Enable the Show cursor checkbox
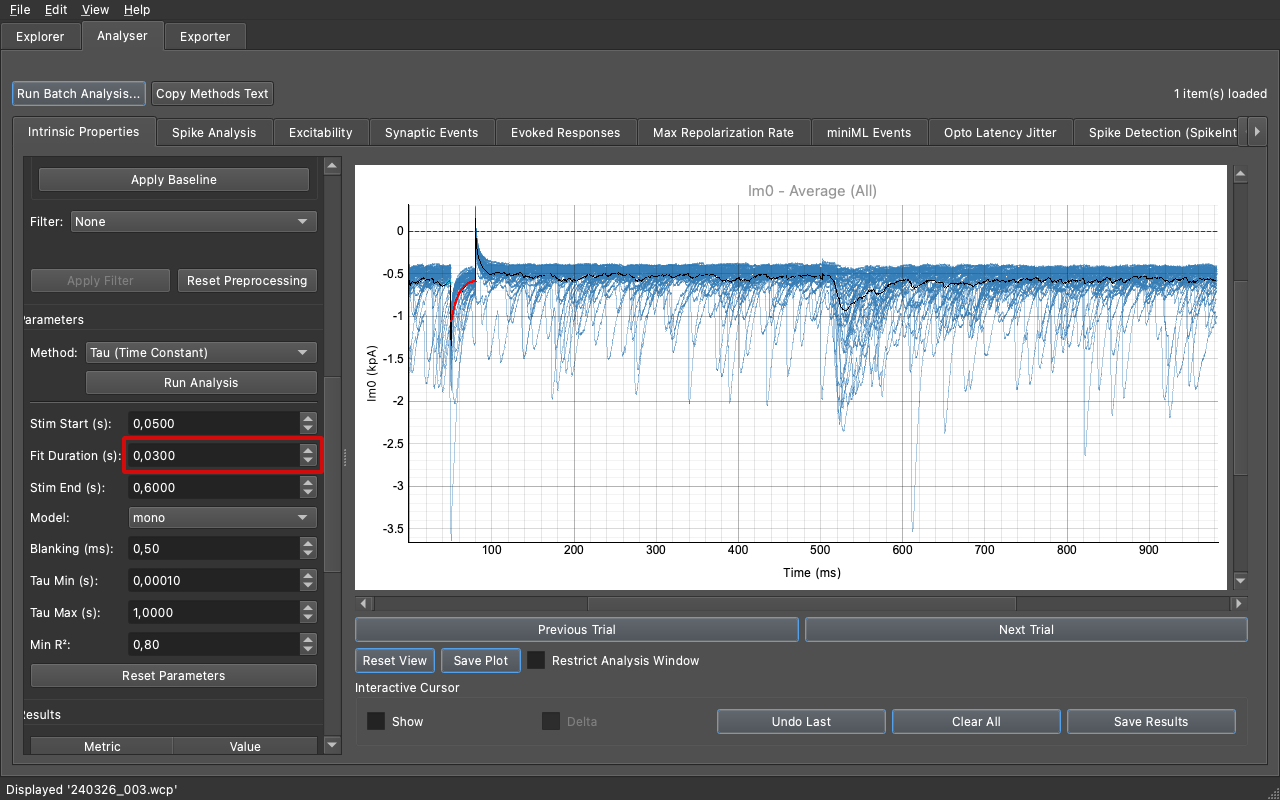Viewport: 1280px width, 800px height. [376, 722]
